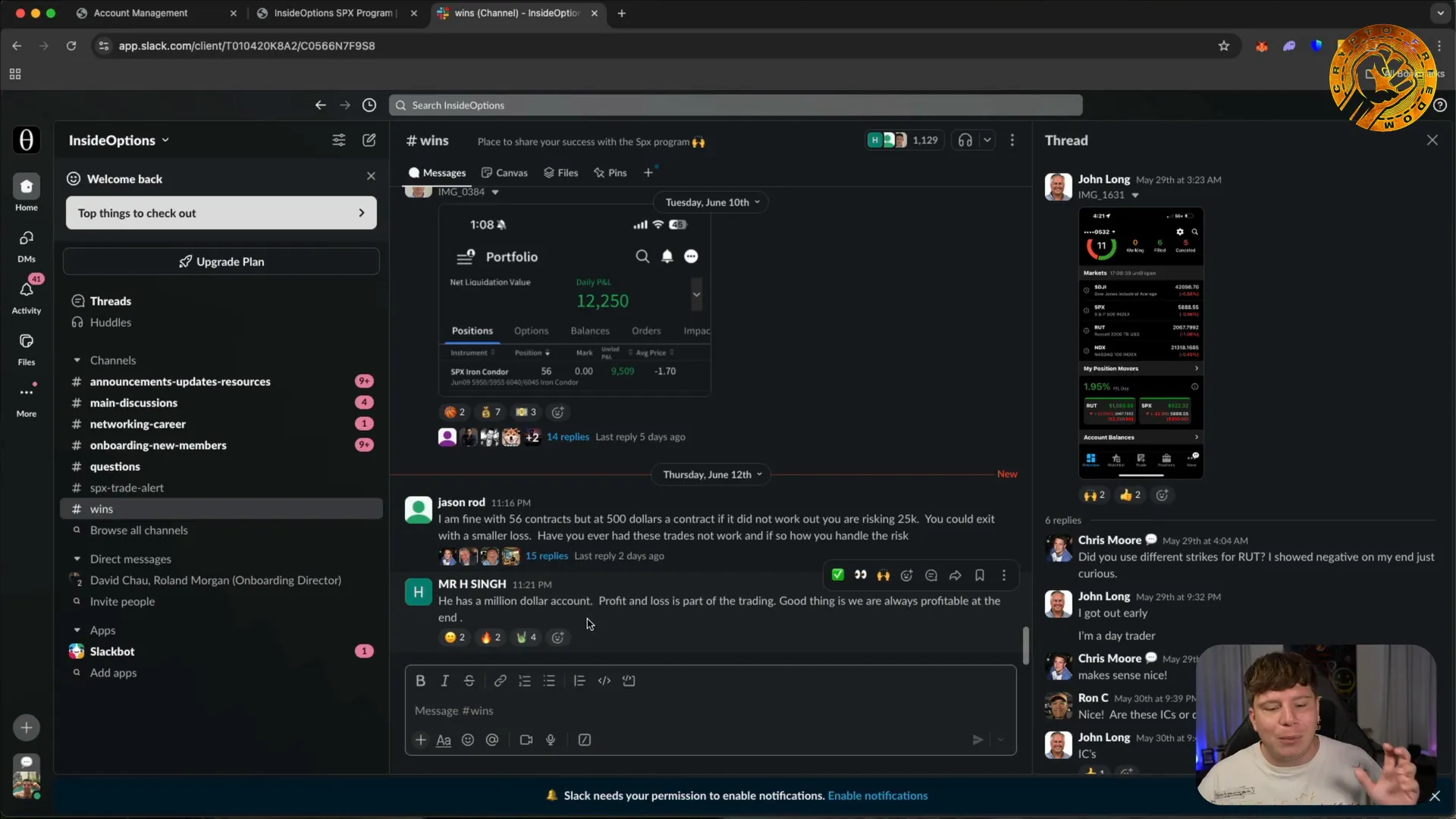The width and height of the screenshot is (1456, 819).
Task: Click the Search InsideOptions field
Action: click(735, 105)
